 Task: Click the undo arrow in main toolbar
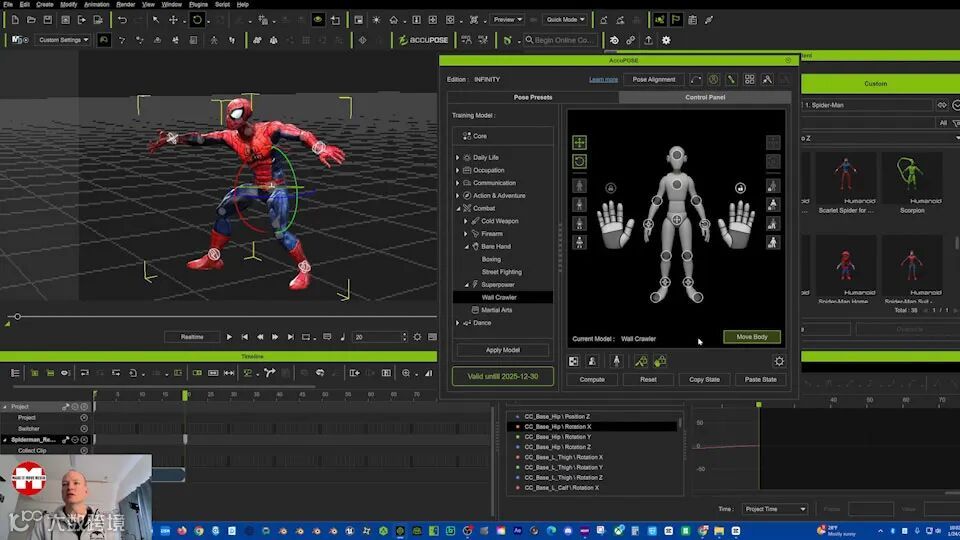122,19
